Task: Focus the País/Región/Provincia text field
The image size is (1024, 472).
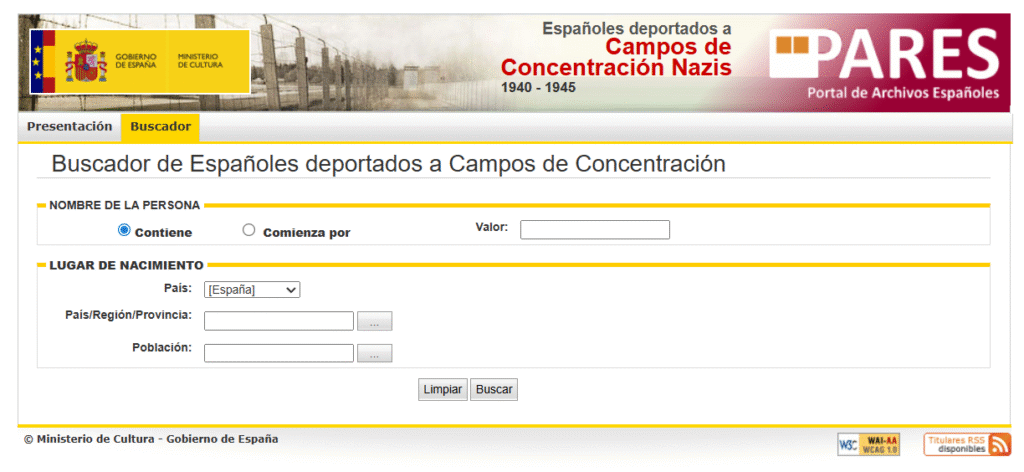Action: pos(279,321)
